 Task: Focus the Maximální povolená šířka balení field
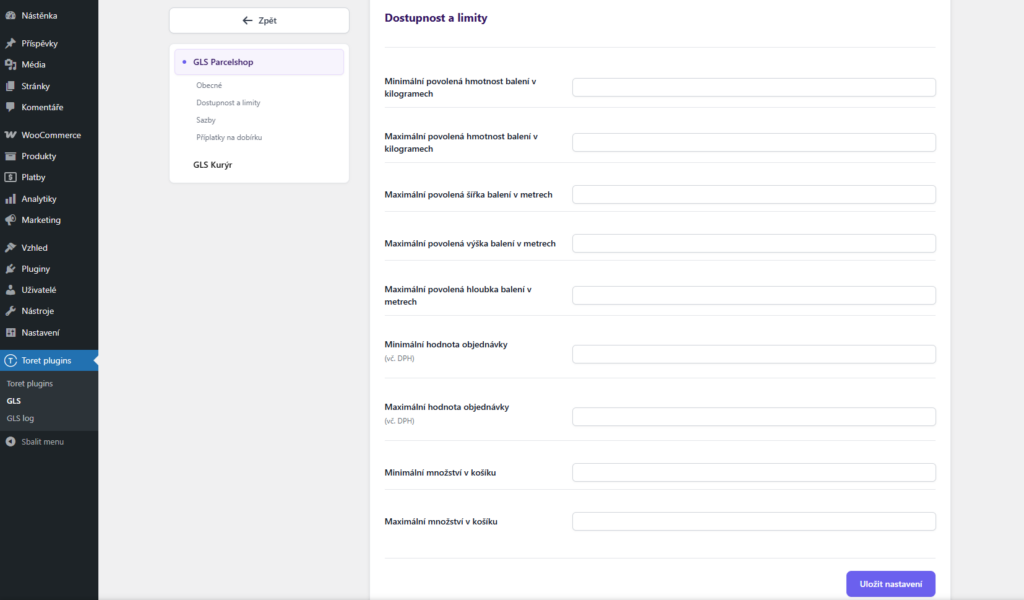coord(753,194)
